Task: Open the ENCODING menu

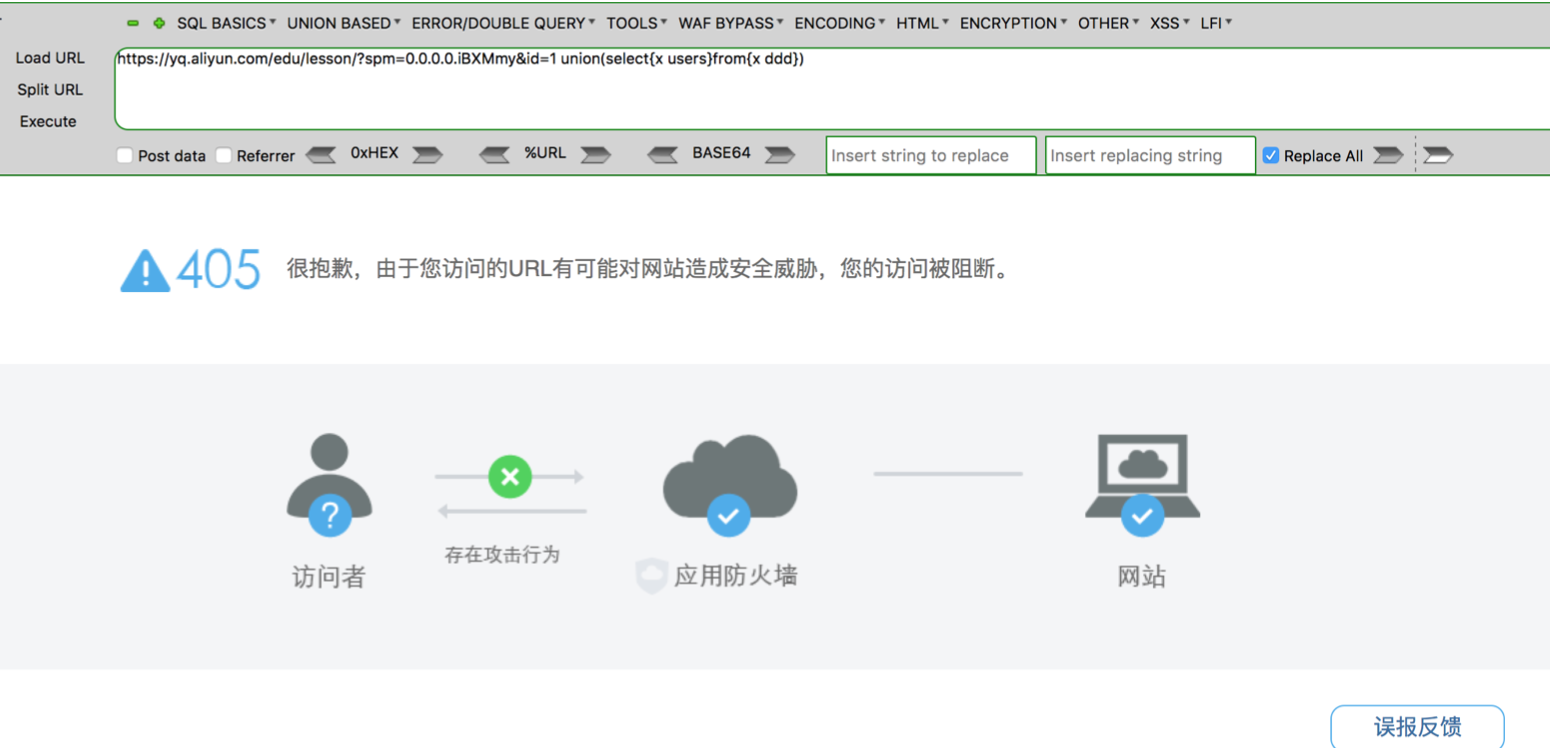Action: (839, 23)
